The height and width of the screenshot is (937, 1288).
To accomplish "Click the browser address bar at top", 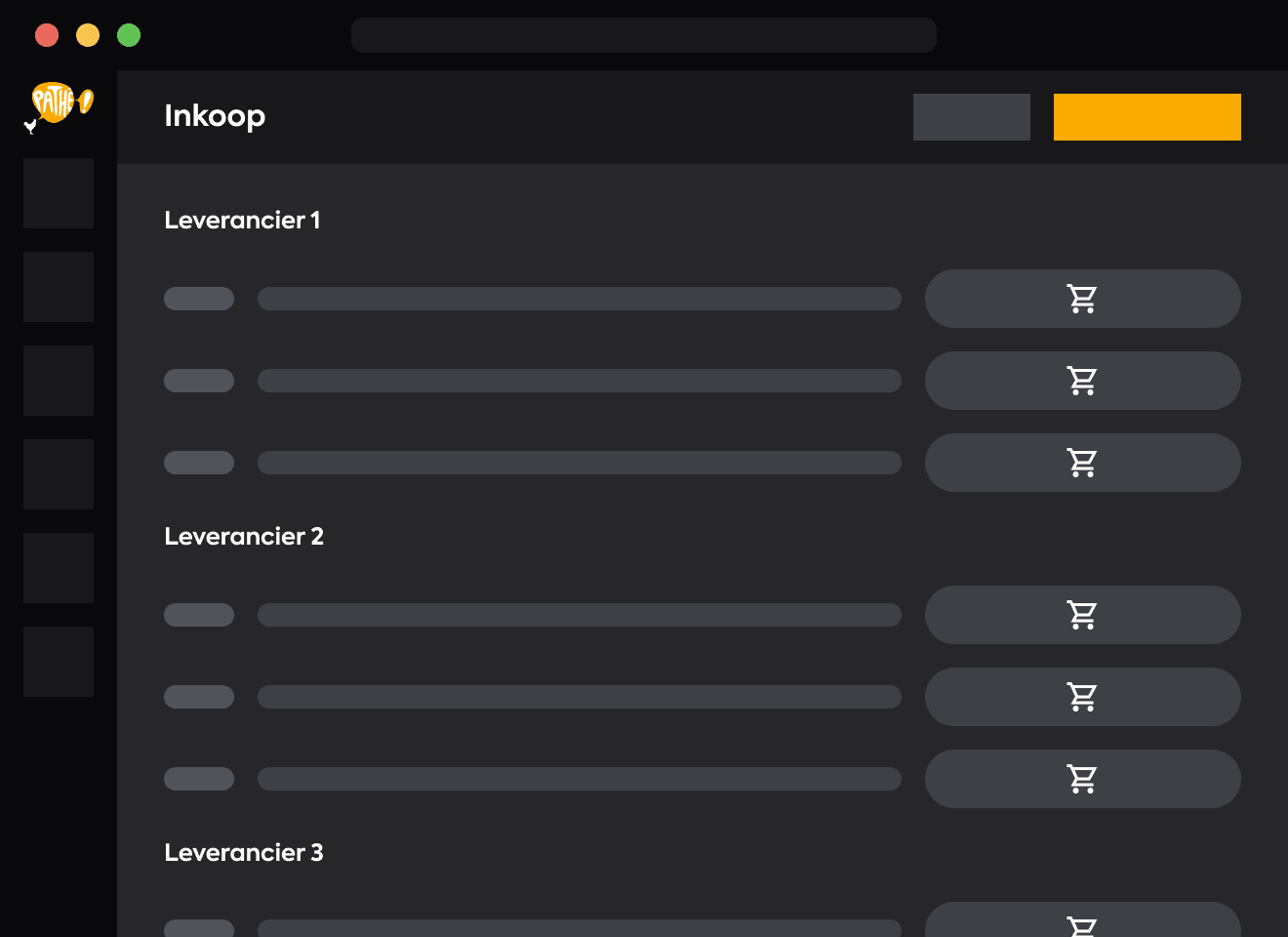I will [x=644, y=35].
